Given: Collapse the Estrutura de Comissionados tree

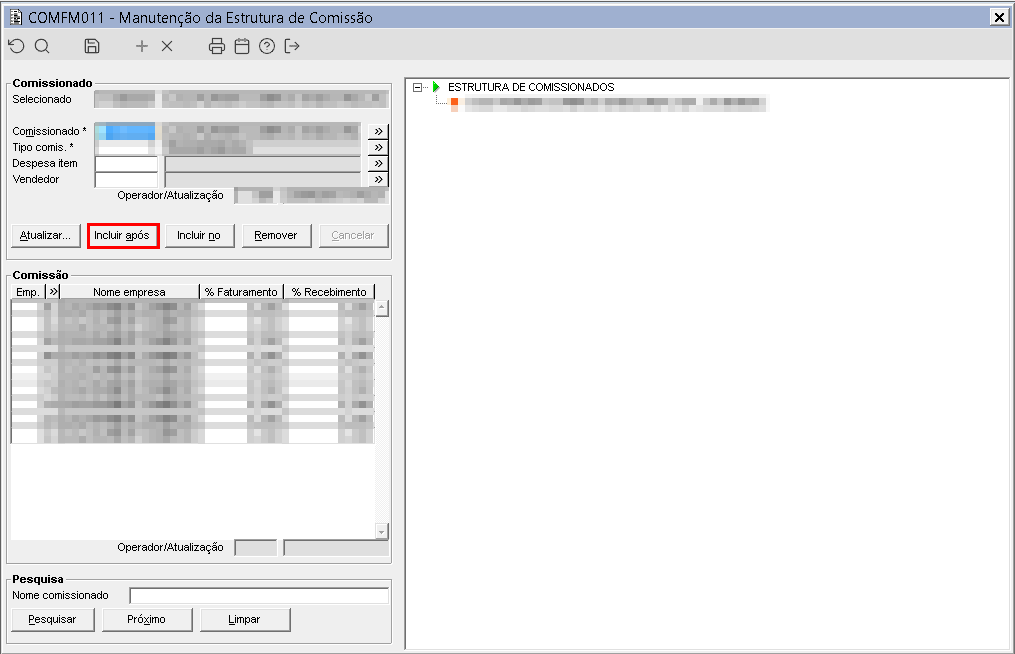Looking at the screenshot, I should tap(418, 87).
